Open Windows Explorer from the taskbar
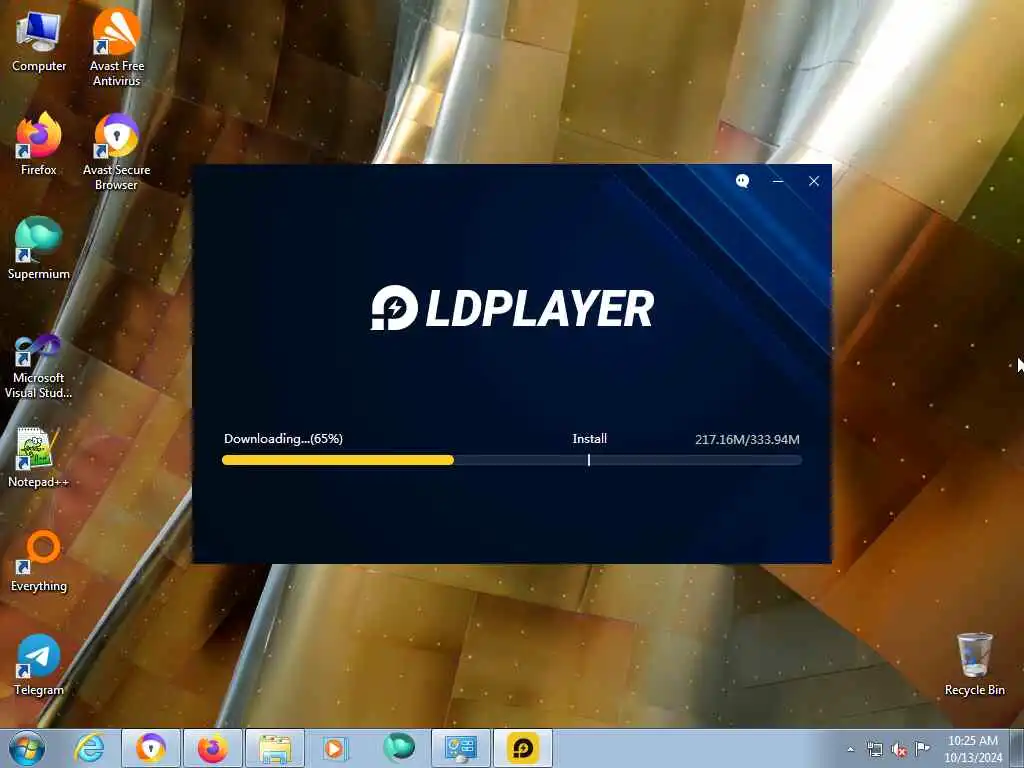Image resolution: width=1024 pixels, height=768 pixels. point(274,748)
